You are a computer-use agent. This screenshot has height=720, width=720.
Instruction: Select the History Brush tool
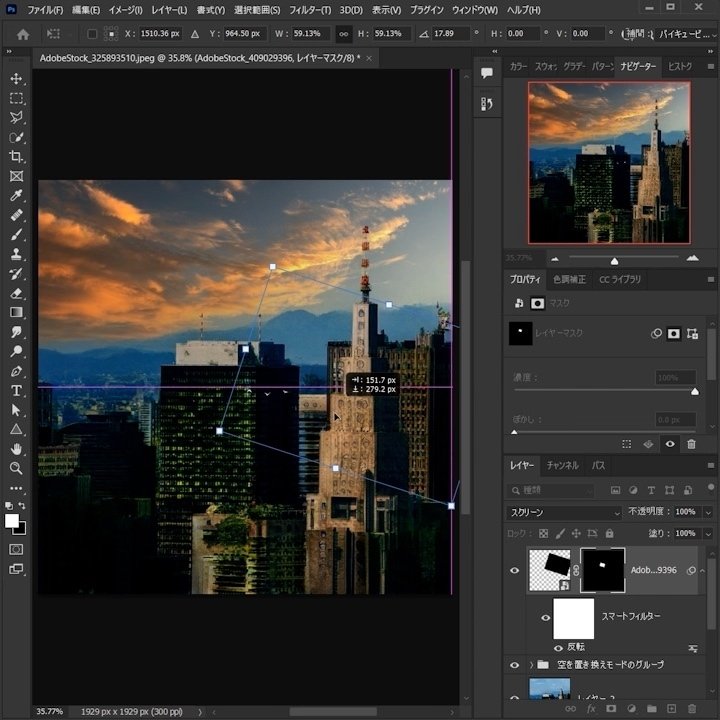point(16,274)
